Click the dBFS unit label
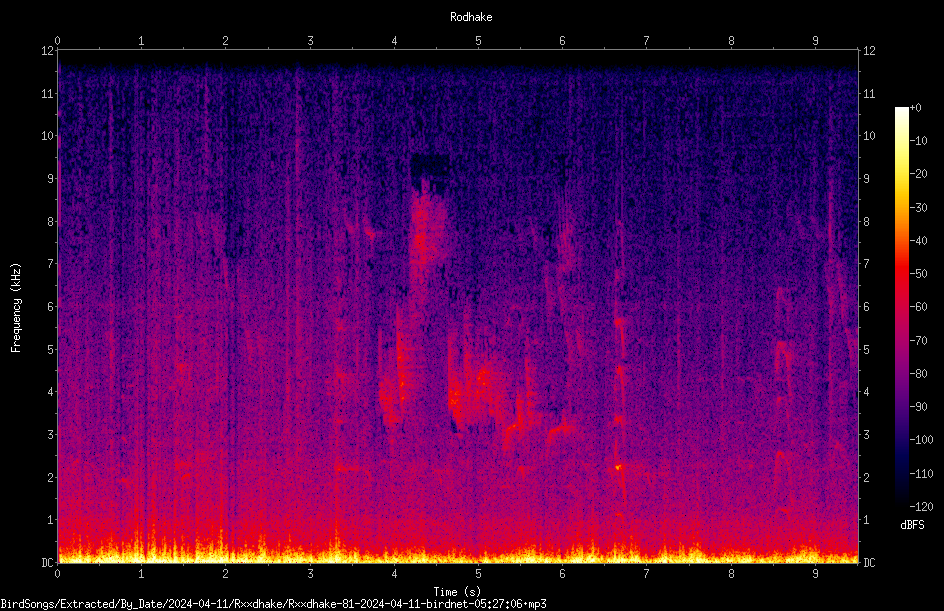 pyautogui.click(x=913, y=525)
